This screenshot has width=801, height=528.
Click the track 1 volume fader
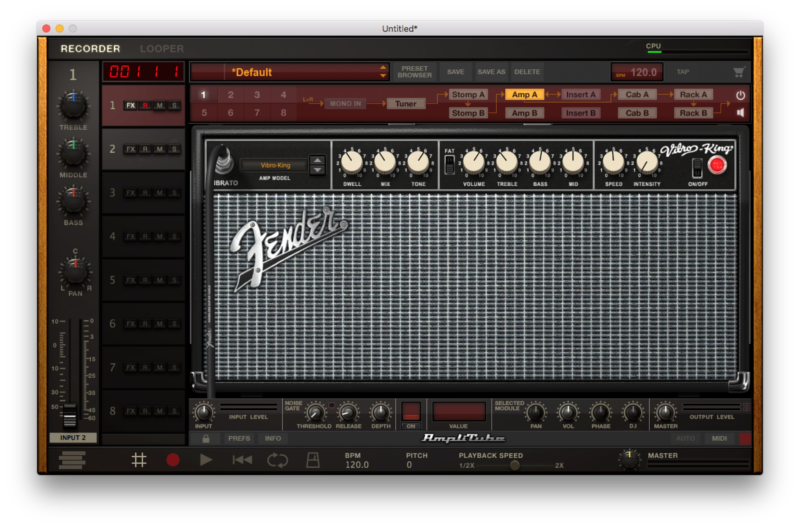(x=69, y=415)
